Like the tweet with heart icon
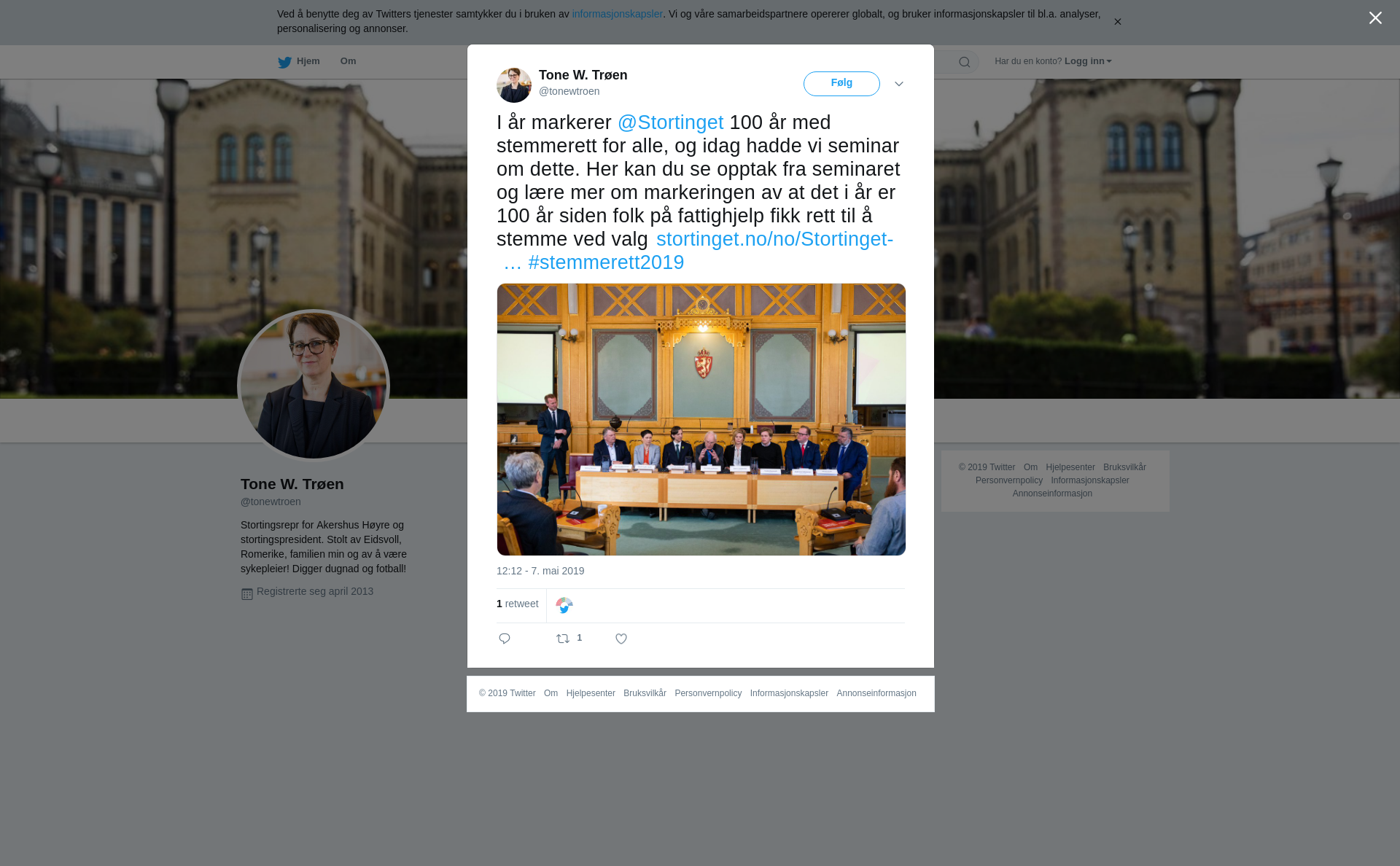 point(621,639)
